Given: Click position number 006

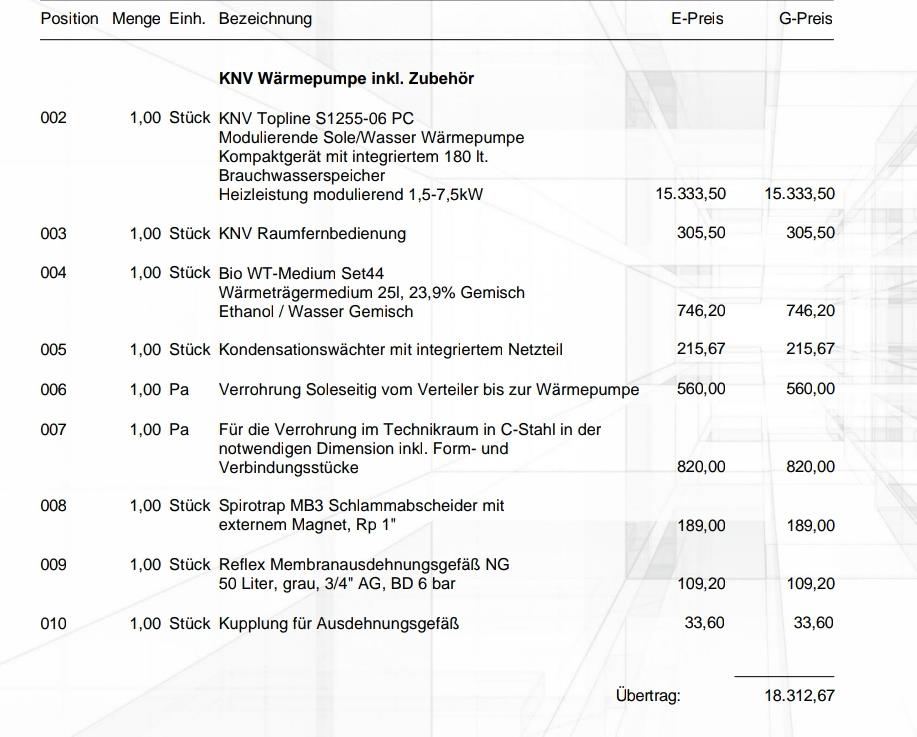Looking at the screenshot, I should [53, 390].
